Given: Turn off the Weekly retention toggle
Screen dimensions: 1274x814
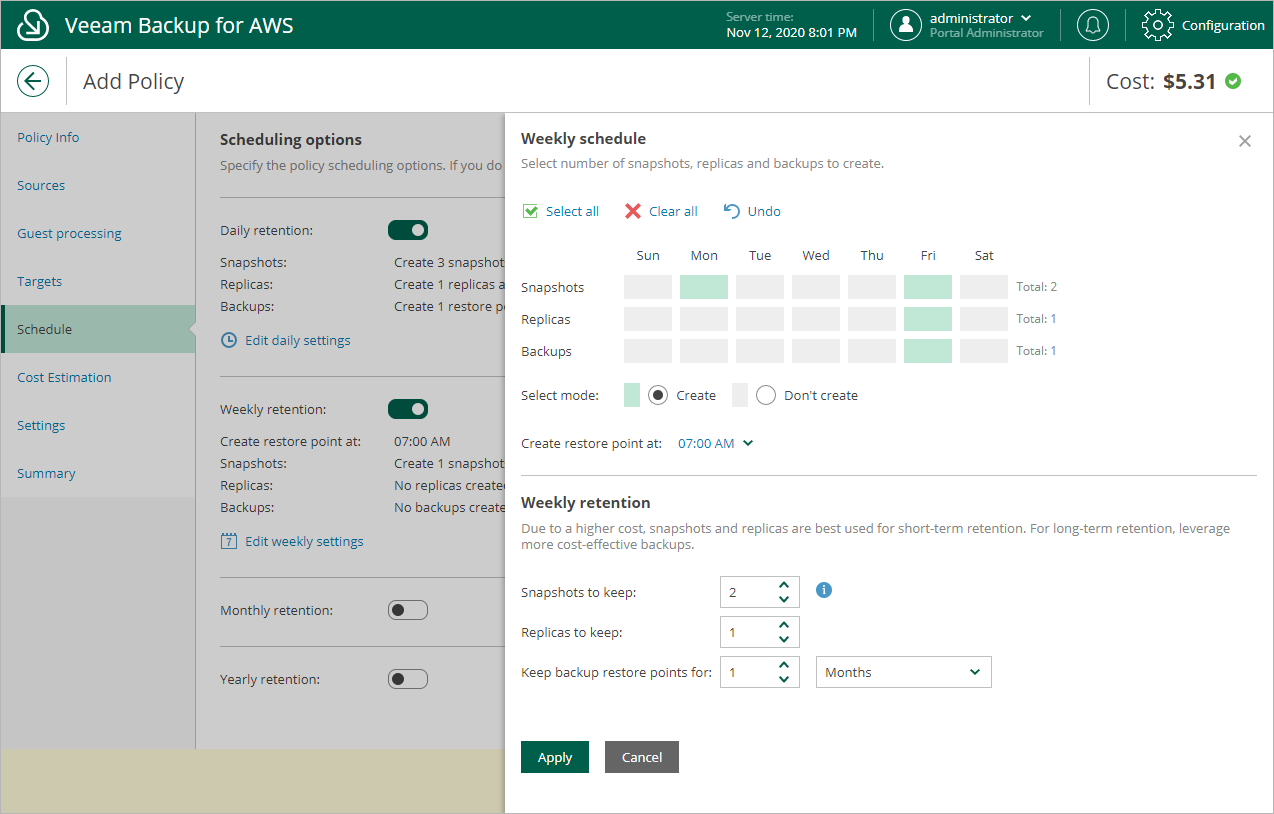Looking at the screenshot, I should (408, 409).
